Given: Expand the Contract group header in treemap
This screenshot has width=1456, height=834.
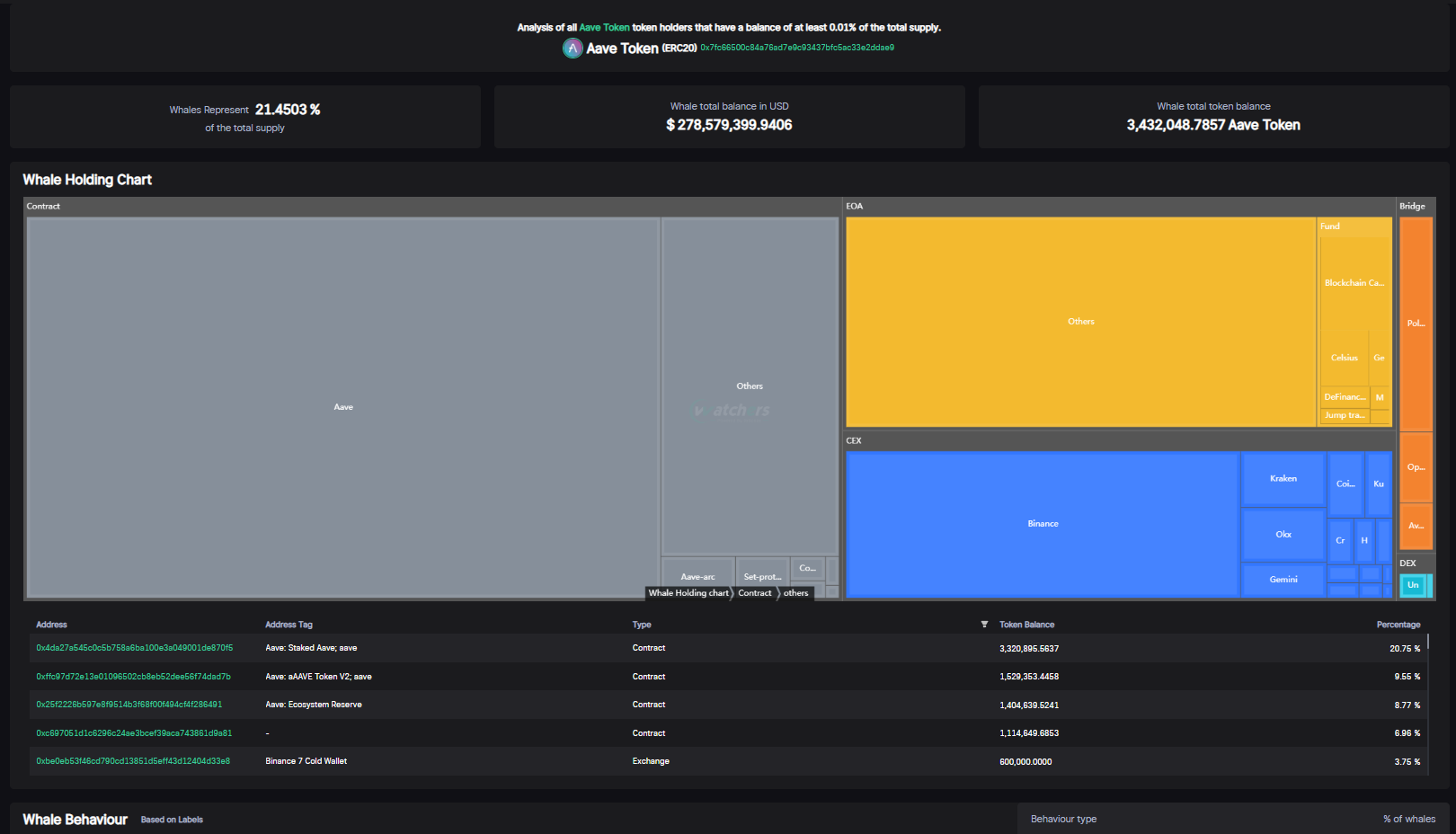Looking at the screenshot, I should (43, 207).
